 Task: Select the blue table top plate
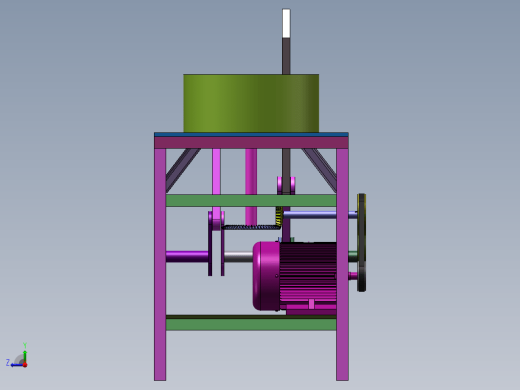251,135
